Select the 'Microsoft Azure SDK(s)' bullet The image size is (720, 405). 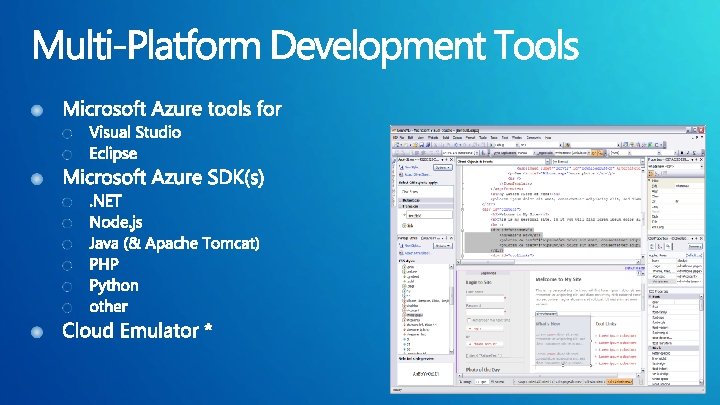click(163, 178)
